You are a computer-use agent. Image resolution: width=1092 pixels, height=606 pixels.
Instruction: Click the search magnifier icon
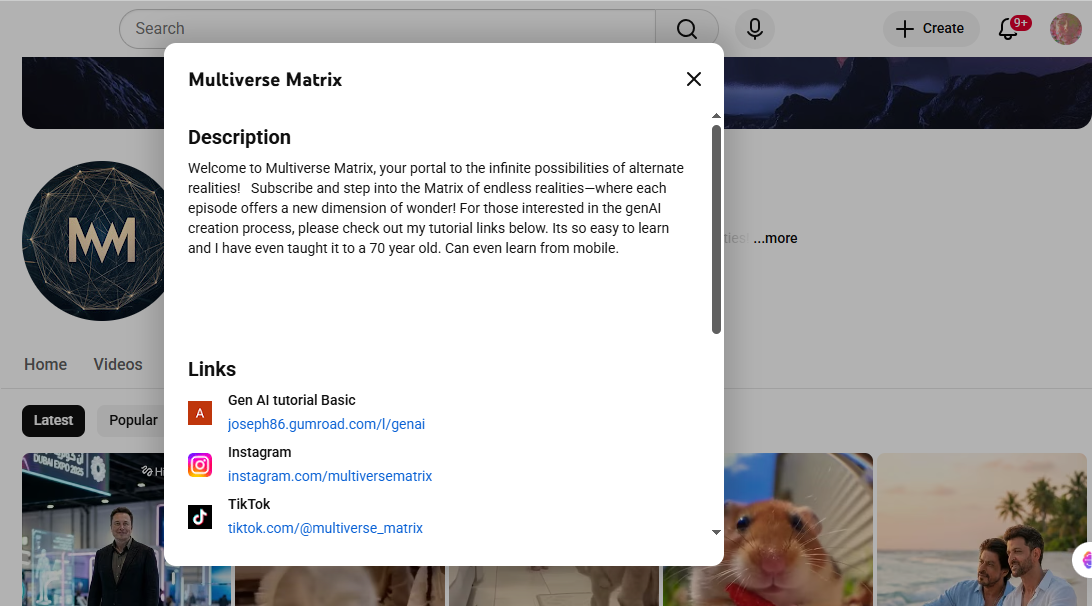685,28
